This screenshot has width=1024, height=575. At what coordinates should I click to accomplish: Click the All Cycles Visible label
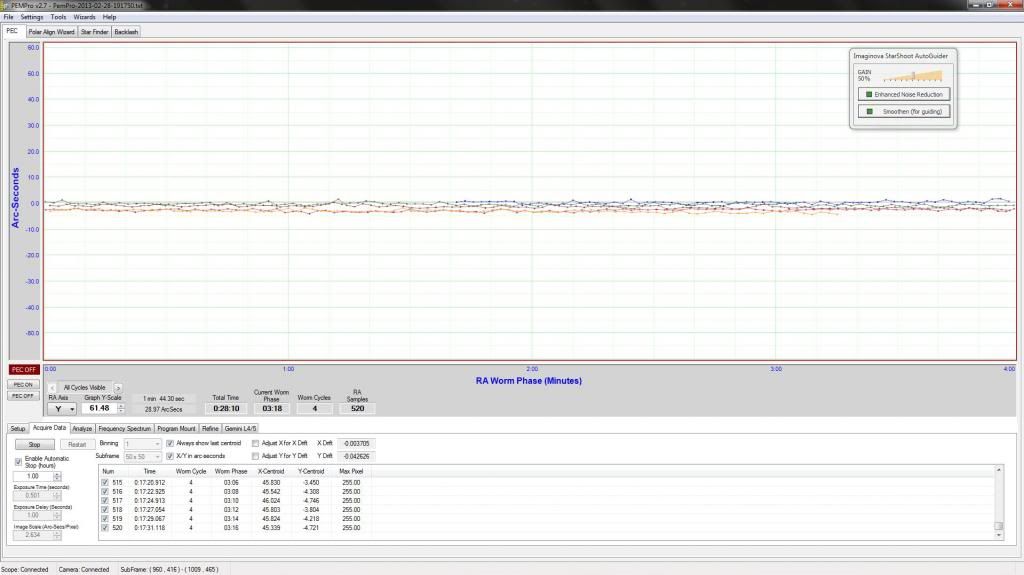point(85,387)
